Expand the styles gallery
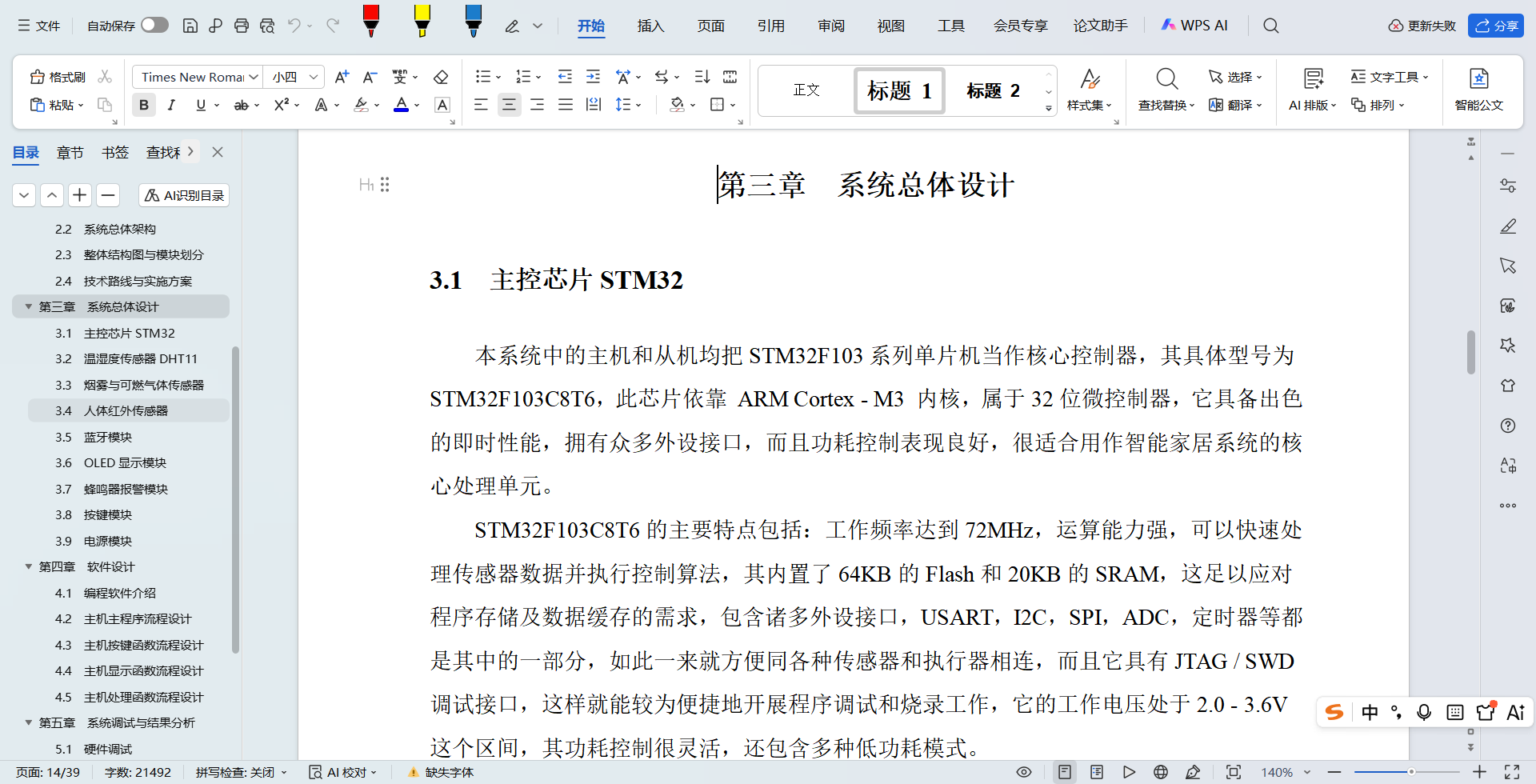The image size is (1536, 784). coord(1048,108)
